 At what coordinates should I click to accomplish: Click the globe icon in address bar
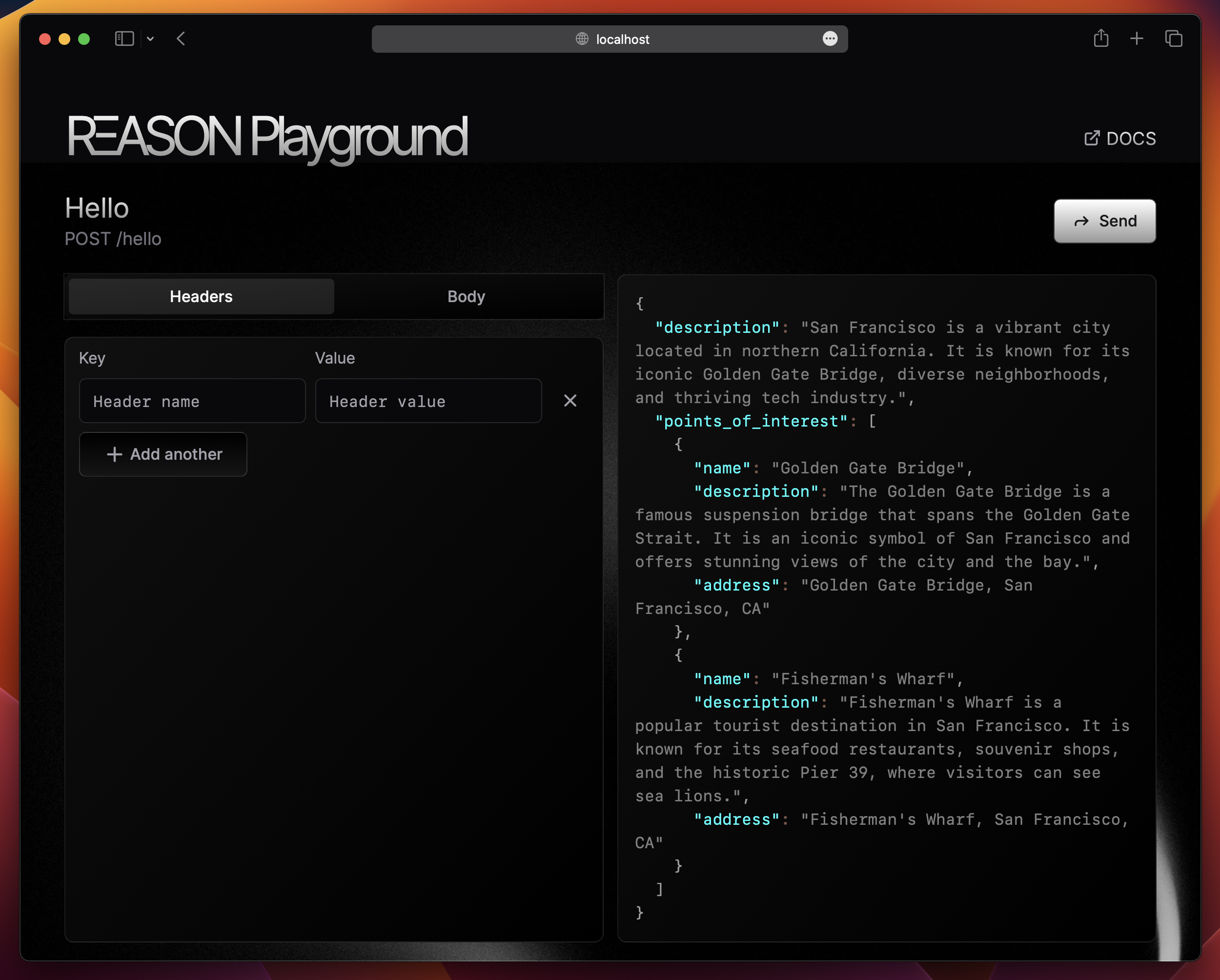(582, 39)
